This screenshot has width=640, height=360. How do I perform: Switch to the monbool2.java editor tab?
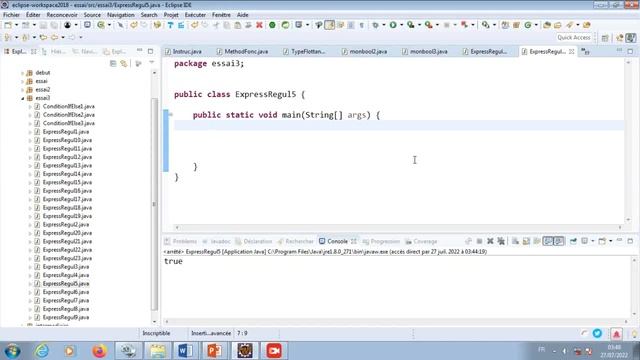pos(364,52)
